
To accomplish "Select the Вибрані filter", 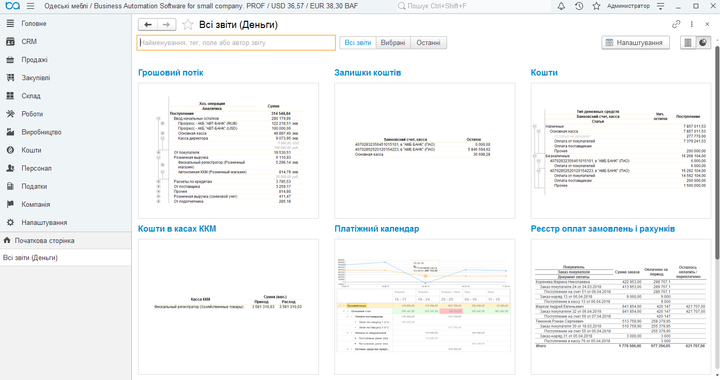I will (393, 43).
